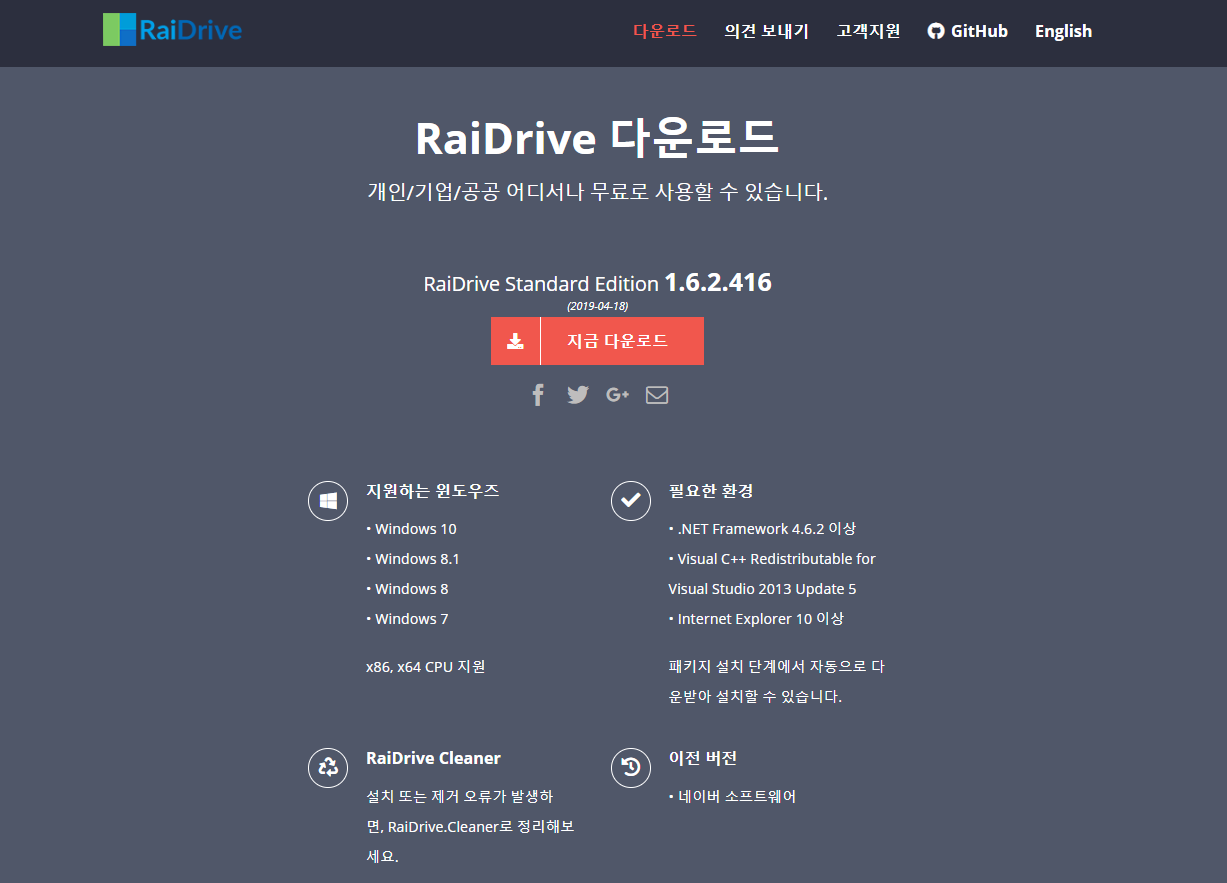Click the 필요한 환경 heading
Image resolution: width=1227 pixels, height=883 pixels.
coord(711,491)
